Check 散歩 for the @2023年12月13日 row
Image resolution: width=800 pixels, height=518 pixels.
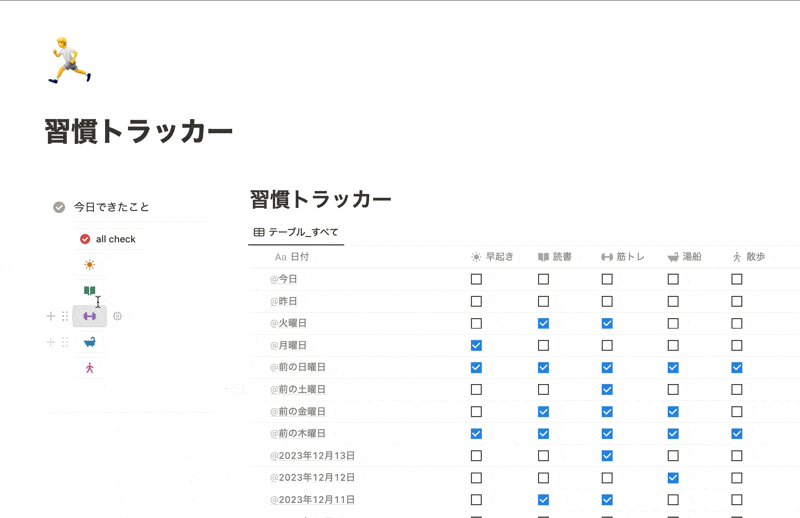tap(737, 456)
